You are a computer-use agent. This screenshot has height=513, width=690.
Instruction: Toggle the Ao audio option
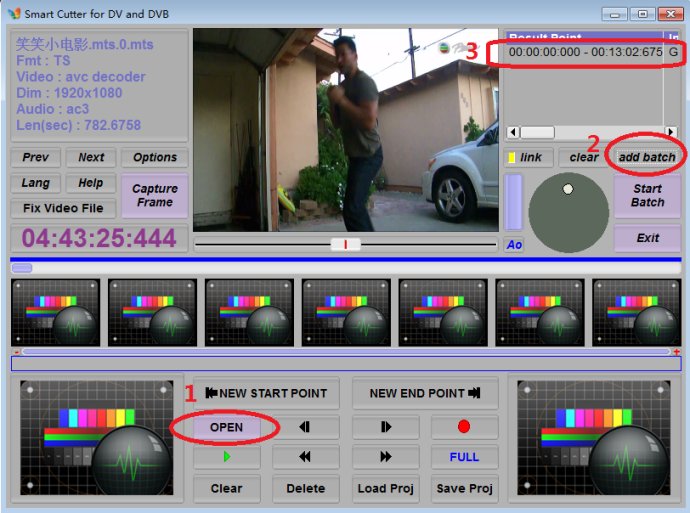pos(514,245)
